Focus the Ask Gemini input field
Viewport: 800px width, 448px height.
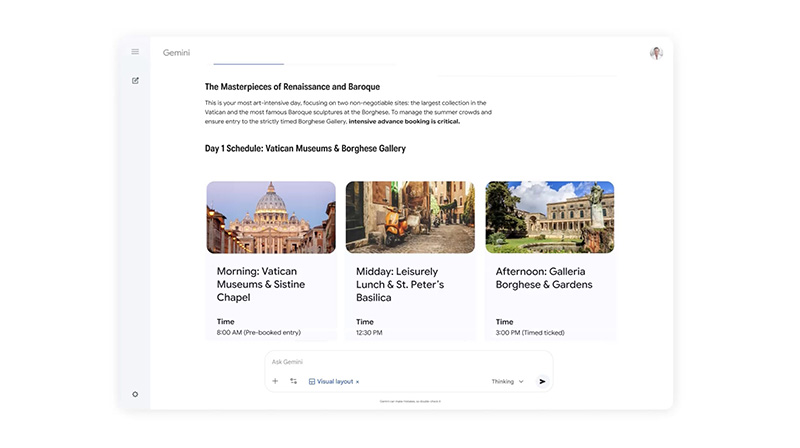(400, 361)
